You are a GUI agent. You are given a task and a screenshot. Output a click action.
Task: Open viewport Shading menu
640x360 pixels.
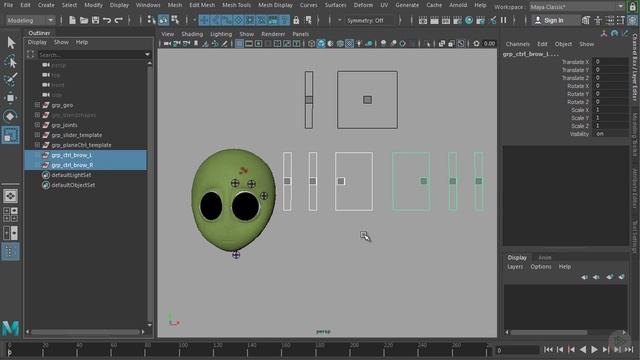192,34
